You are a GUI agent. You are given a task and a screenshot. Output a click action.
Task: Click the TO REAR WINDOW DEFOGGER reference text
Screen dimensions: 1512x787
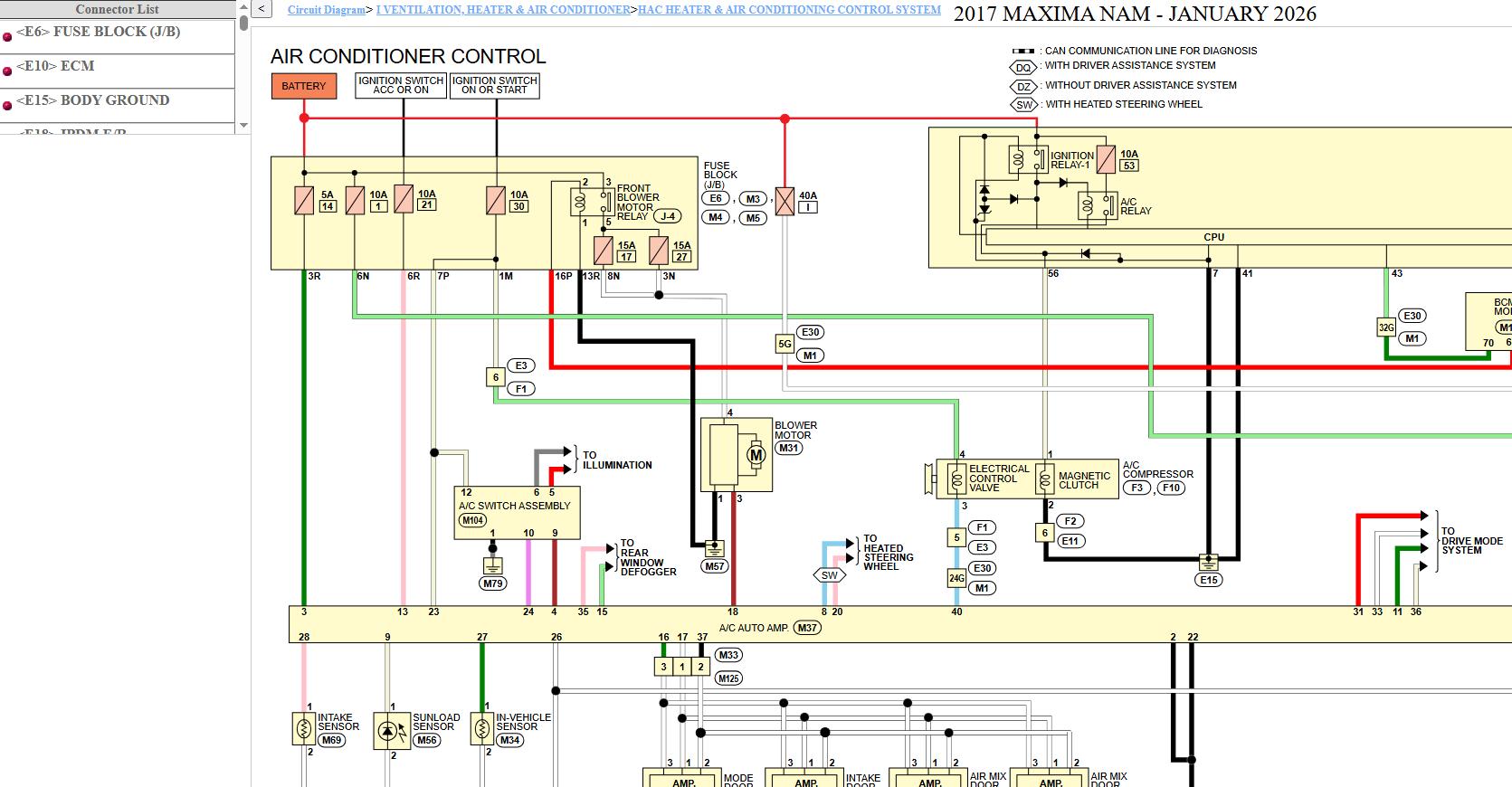pyautogui.click(x=648, y=558)
